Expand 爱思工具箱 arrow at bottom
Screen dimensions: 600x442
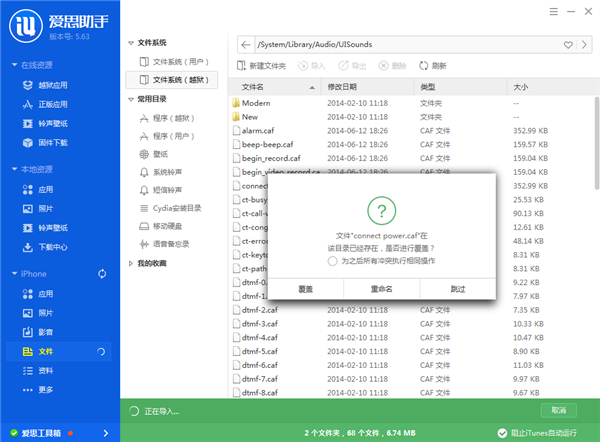106,433
